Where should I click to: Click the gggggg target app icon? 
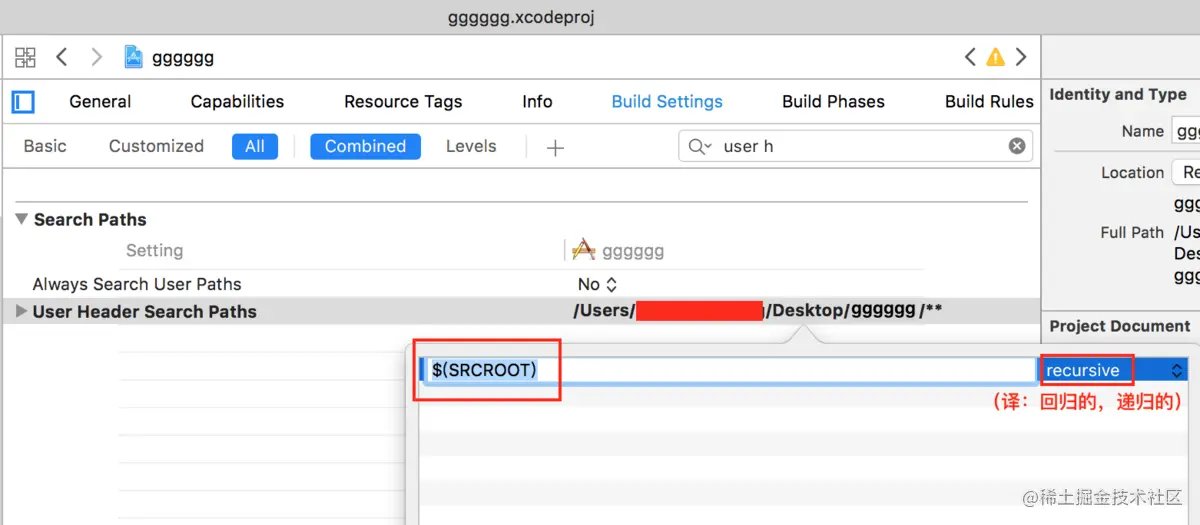click(x=583, y=250)
